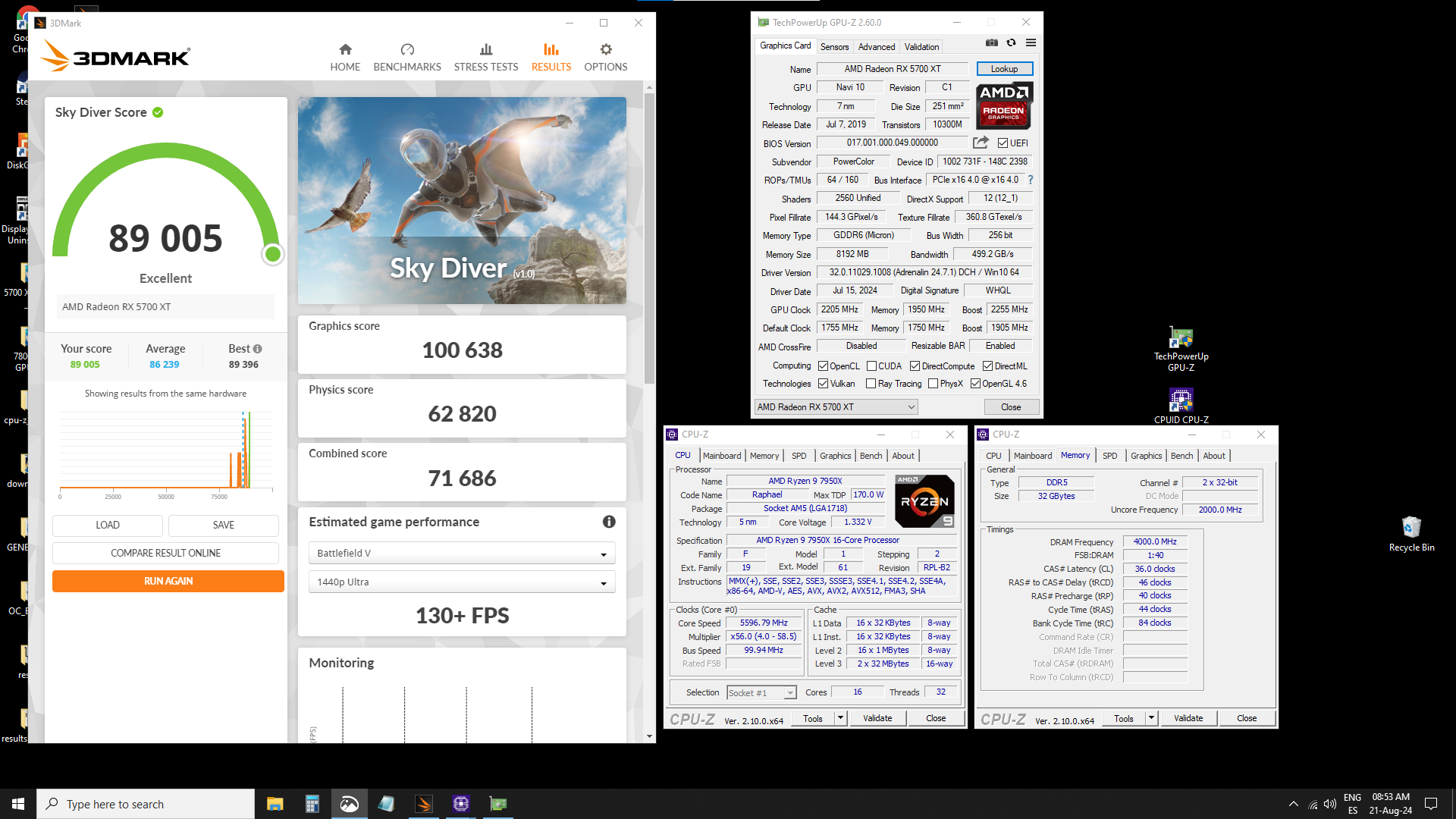
Task: Toggle the DirectCompute checkbox in GPU-Z
Action: [915, 366]
